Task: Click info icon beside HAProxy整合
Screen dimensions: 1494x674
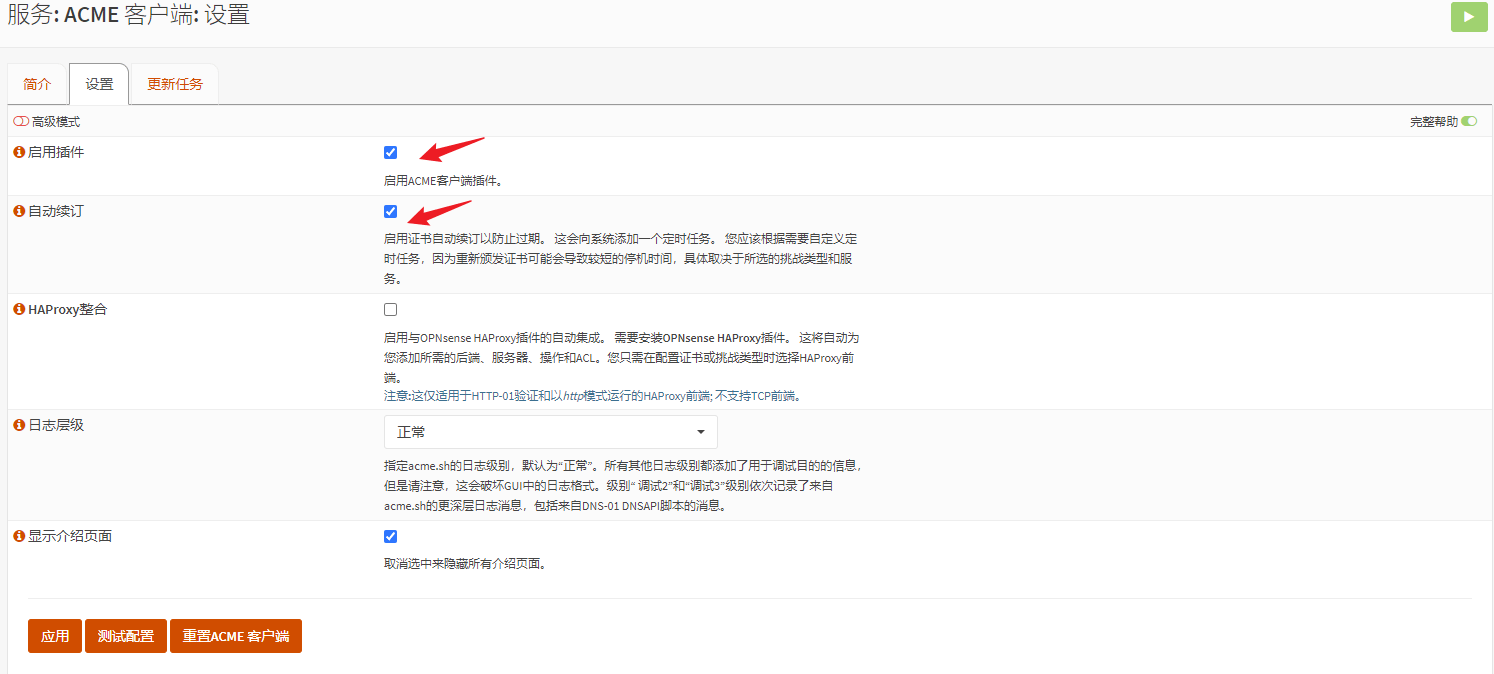Action: pyautogui.click(x=18, y=310)
